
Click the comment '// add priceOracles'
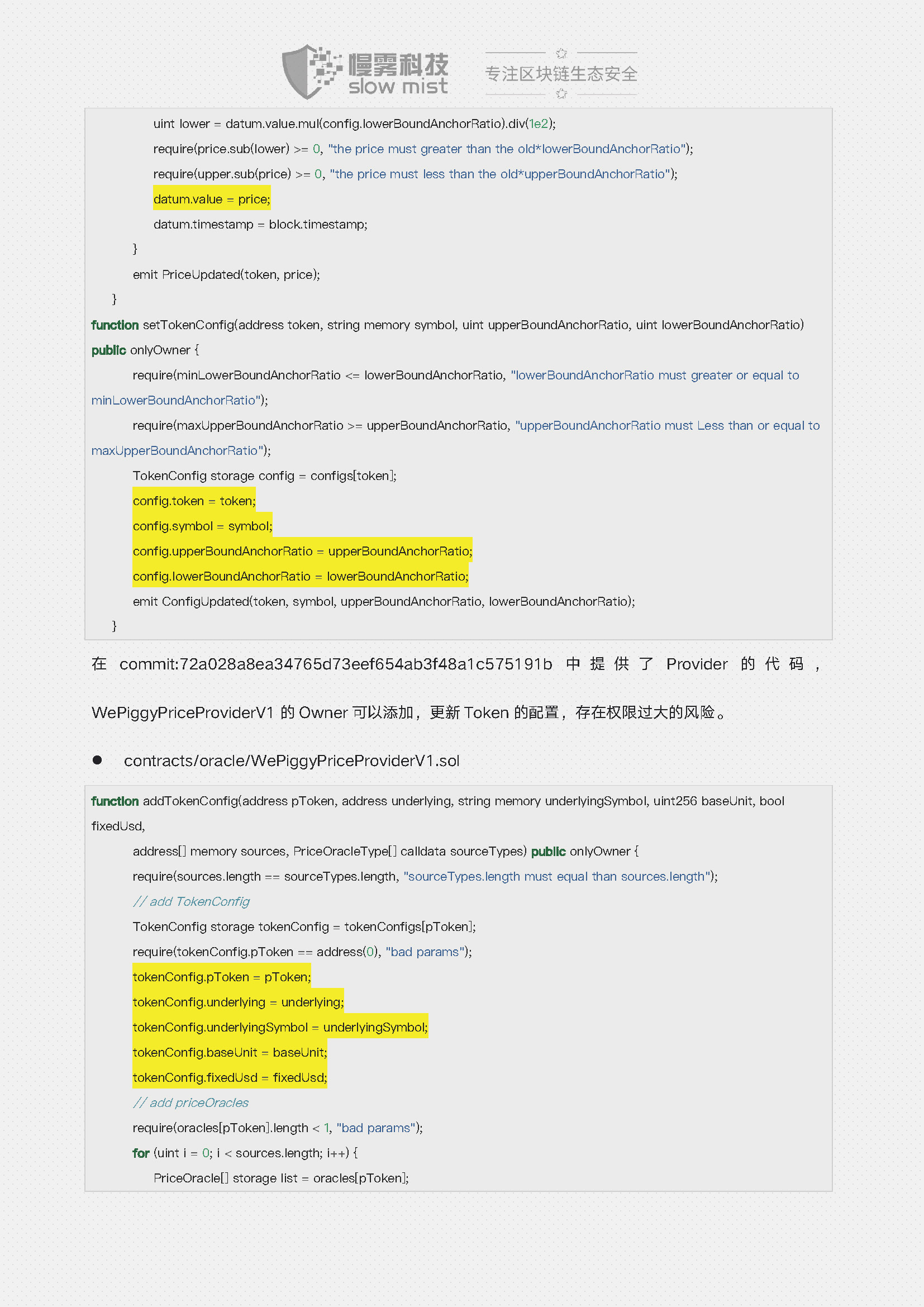pyautogui.click(x=190, y=1102)
